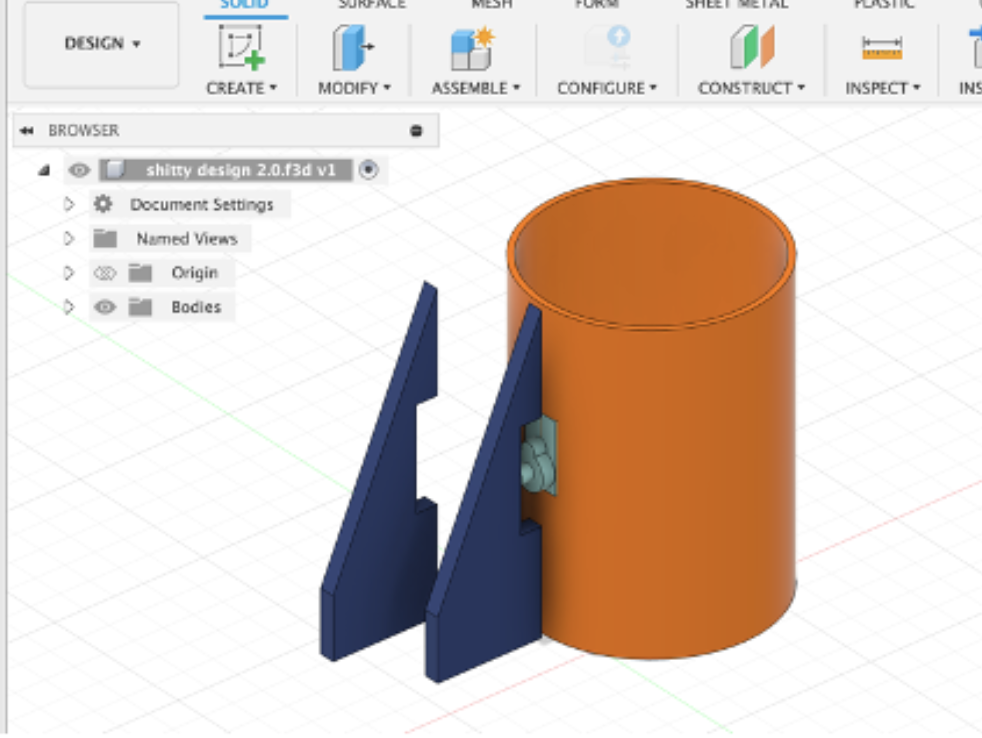Select the Press Pull modify icon

(x=353, y=47)
